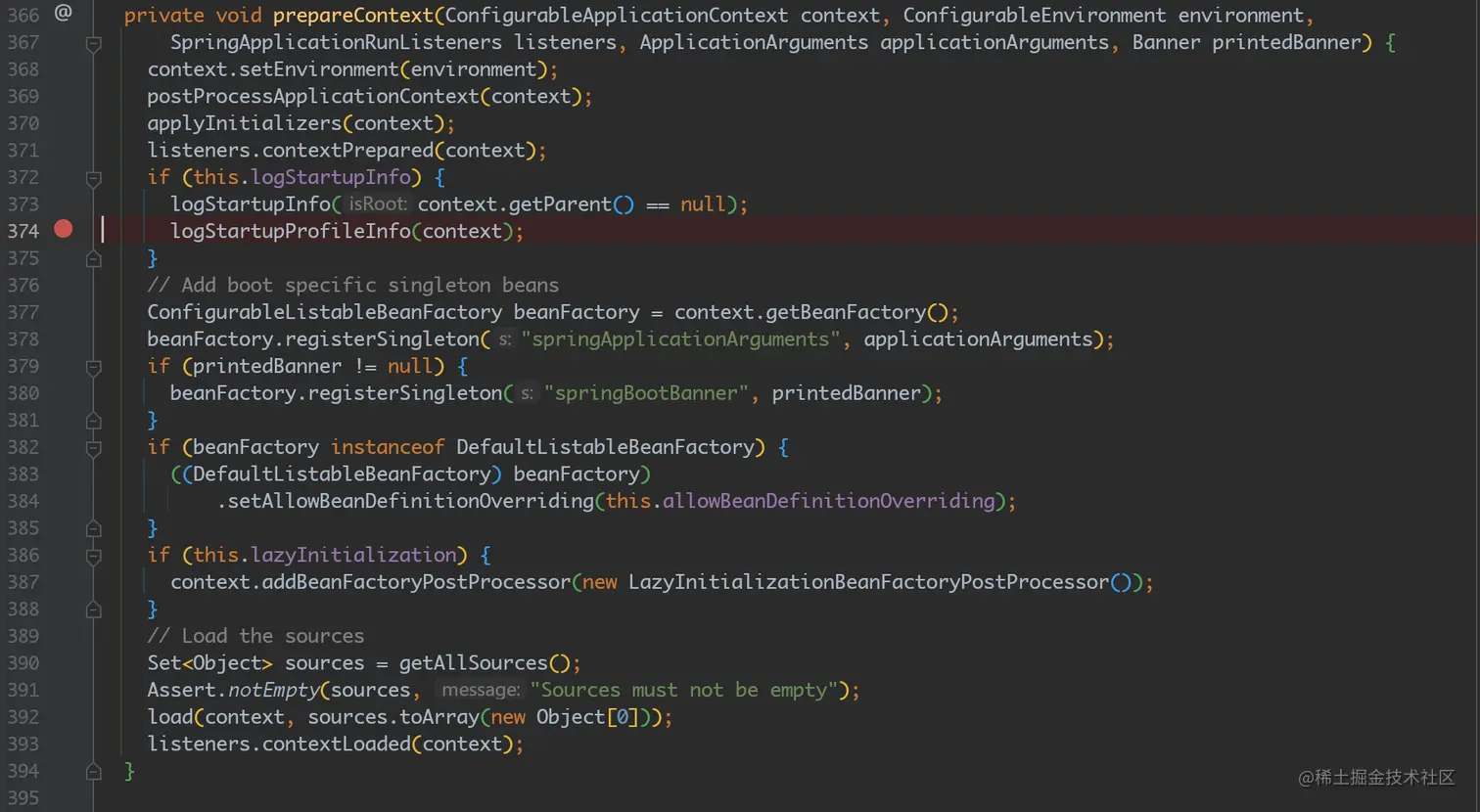Click ConfigurableListableBeanFactory type on line 377
This screenshot has height=812, width=1480.
(x=325, y=312)
